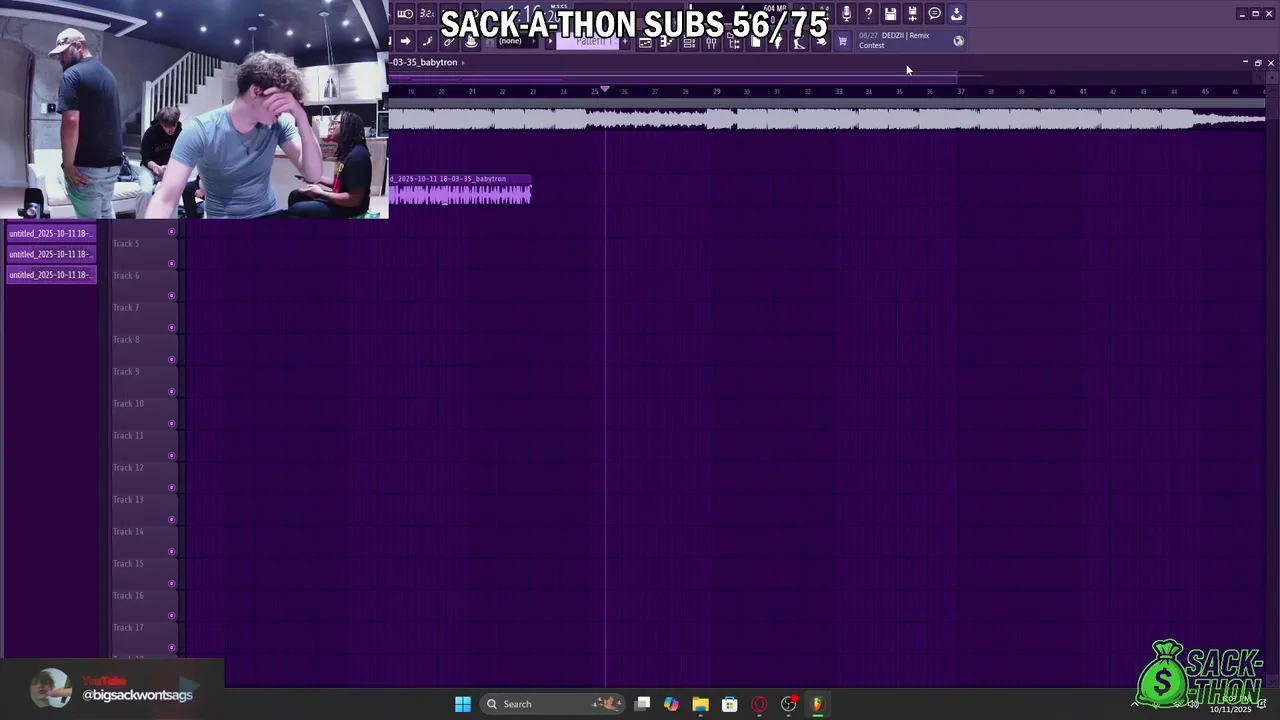Click FL Studio fruit icon in taskbar
The height and width of the screenshot is (720, 1280).
click(x=817, y=704)
